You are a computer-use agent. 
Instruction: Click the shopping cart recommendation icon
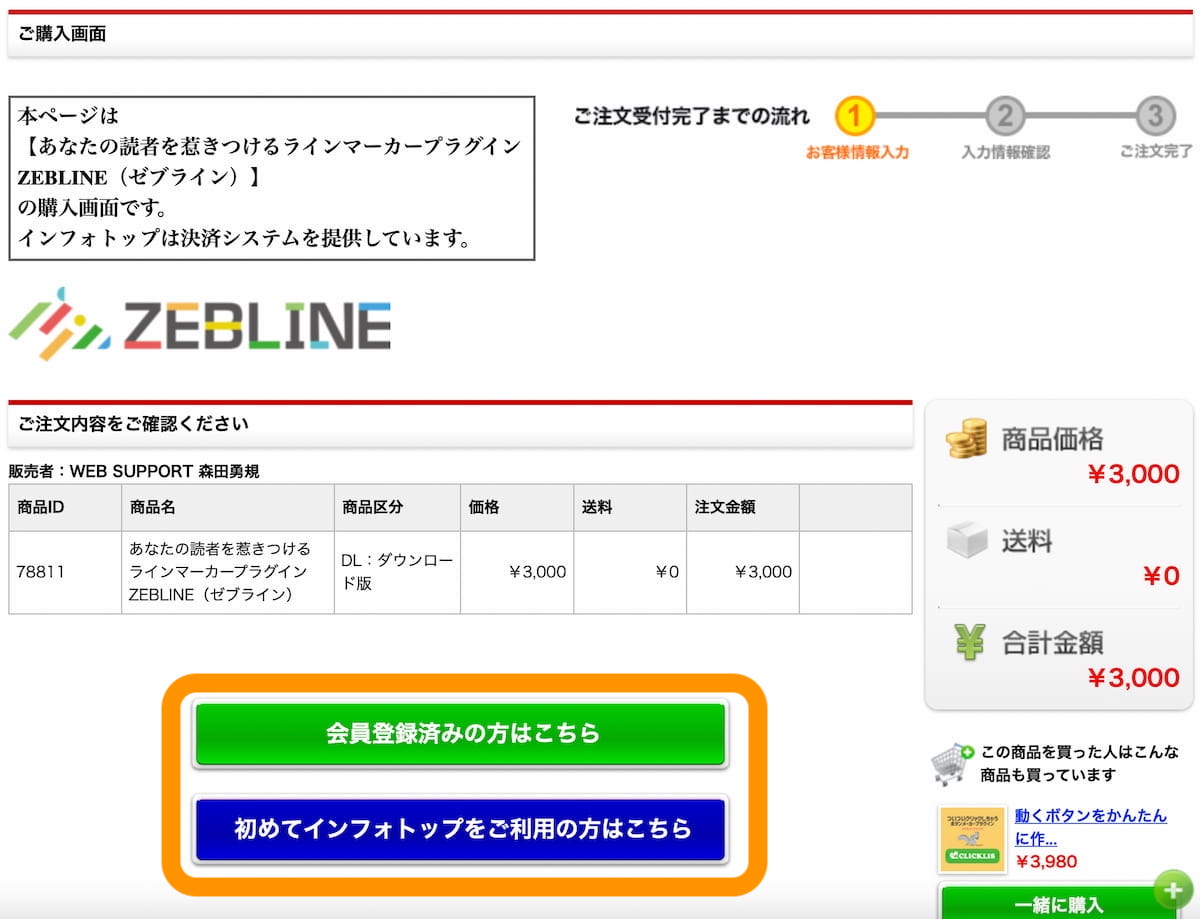tap(951, 764)
